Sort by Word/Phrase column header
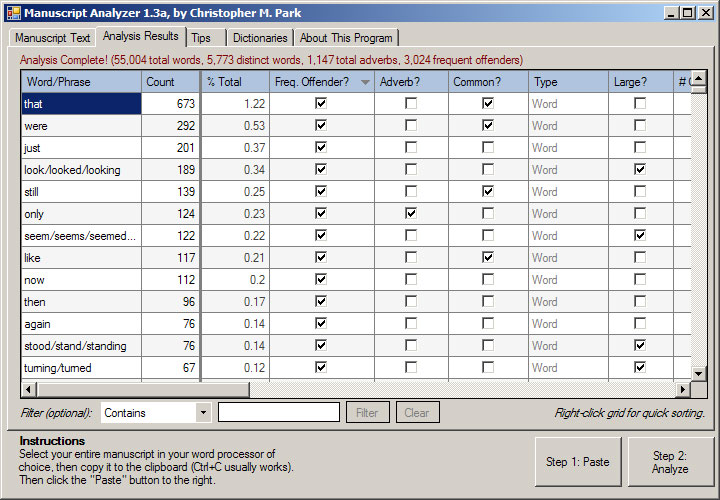Screen dimensions: 720x500 (81, 82)
